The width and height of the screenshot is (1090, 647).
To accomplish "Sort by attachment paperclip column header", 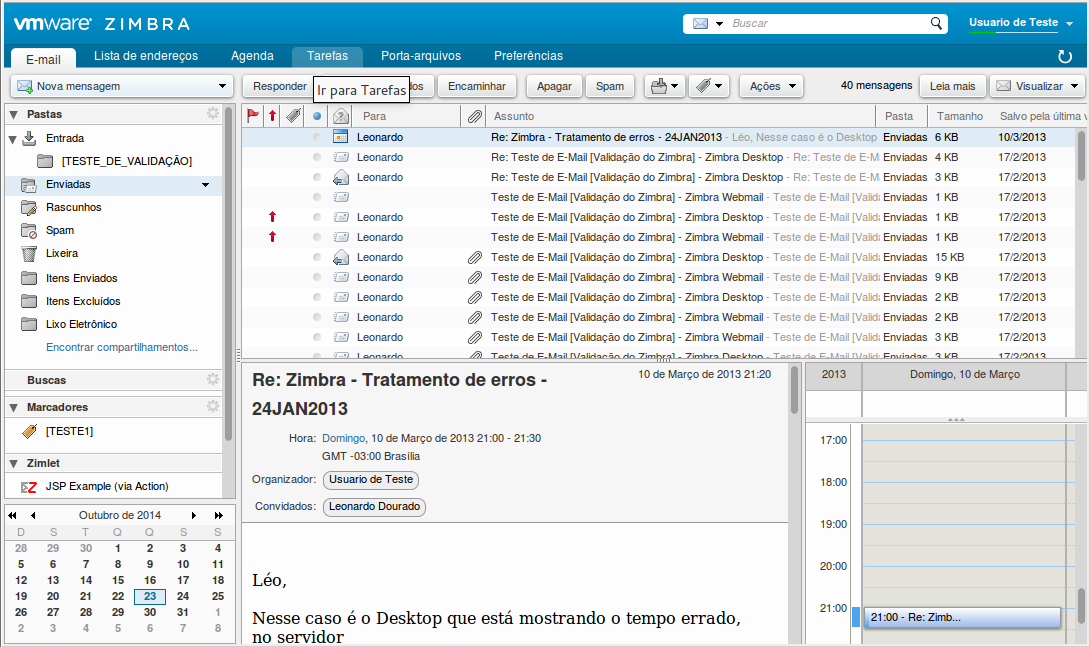I will click(x=475, y=116).
